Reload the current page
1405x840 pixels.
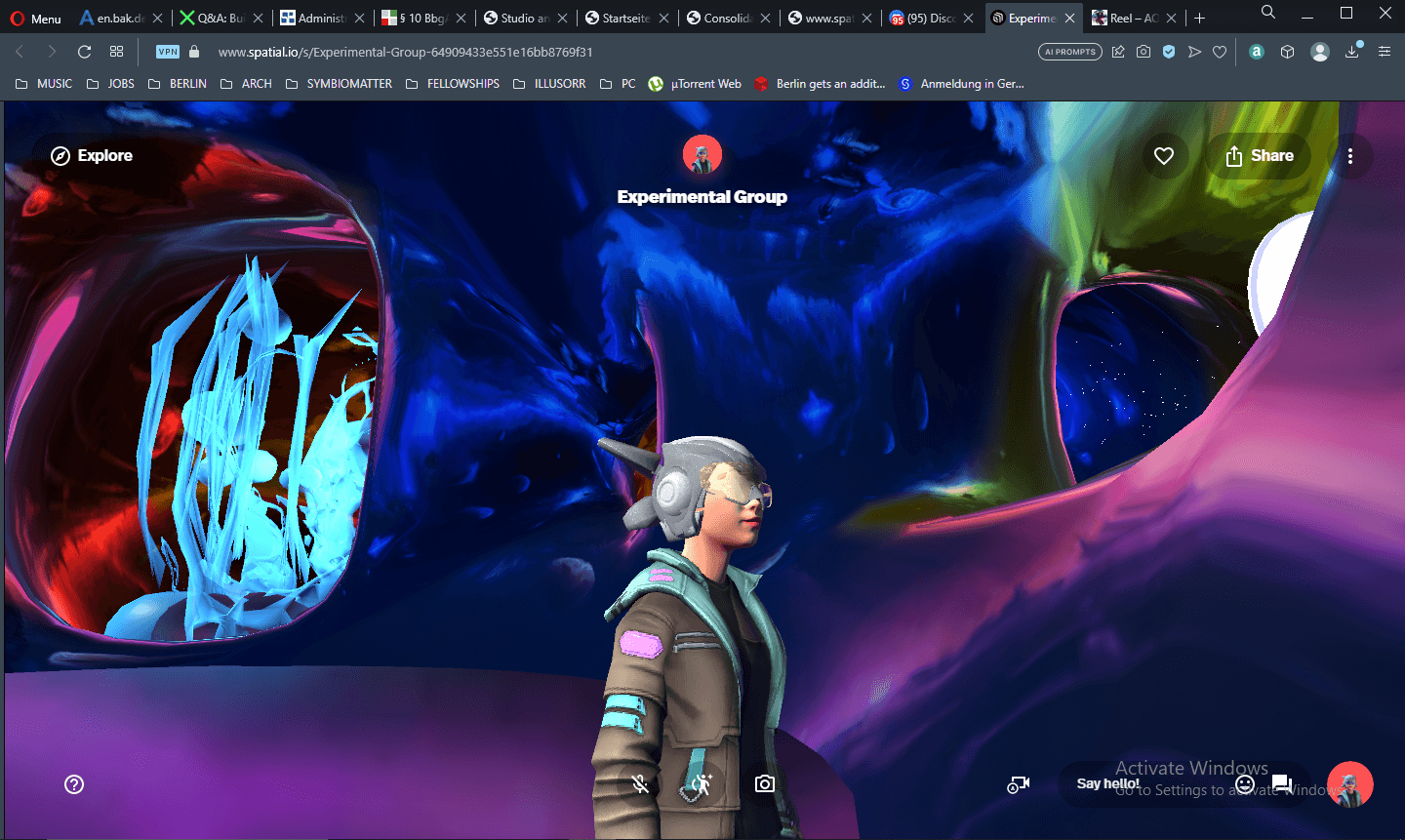[x=85, y=52]
